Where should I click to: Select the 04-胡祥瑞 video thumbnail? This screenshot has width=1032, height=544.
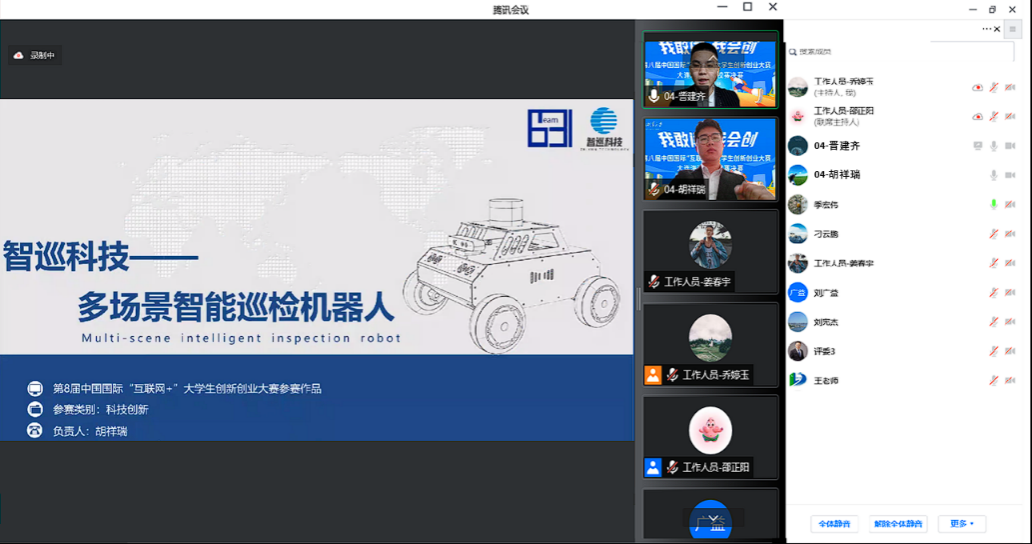tap(710, 159)
